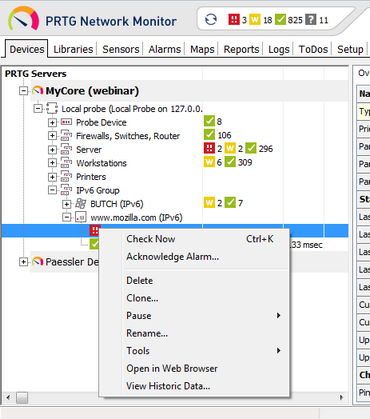Click the Firewalls, Switches, Router group icon
The height and width of the screenshot is (419, 370).
pyautogui.click(x=66, y=136)
